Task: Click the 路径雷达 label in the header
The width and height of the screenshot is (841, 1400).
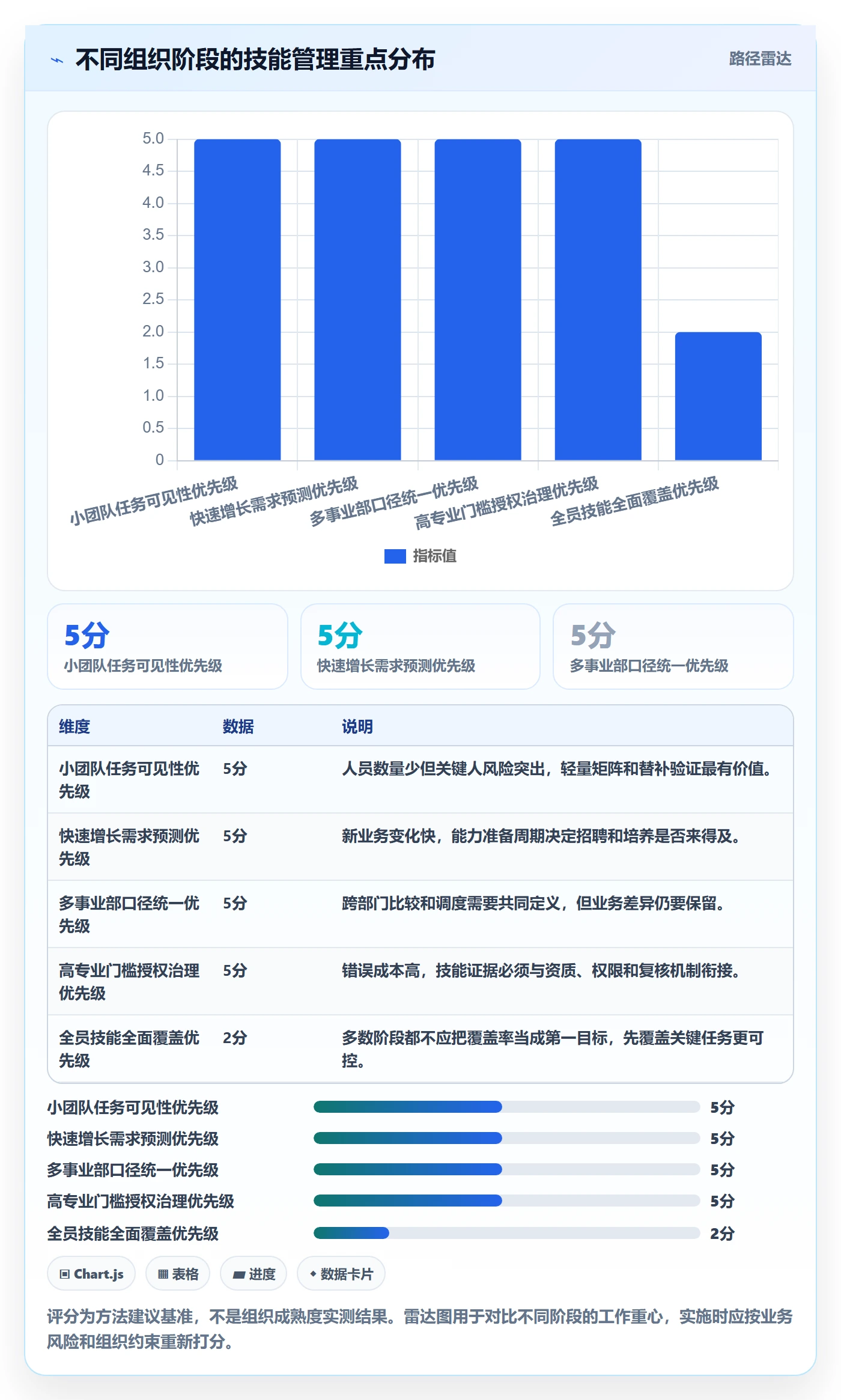Action: [760, 59]
